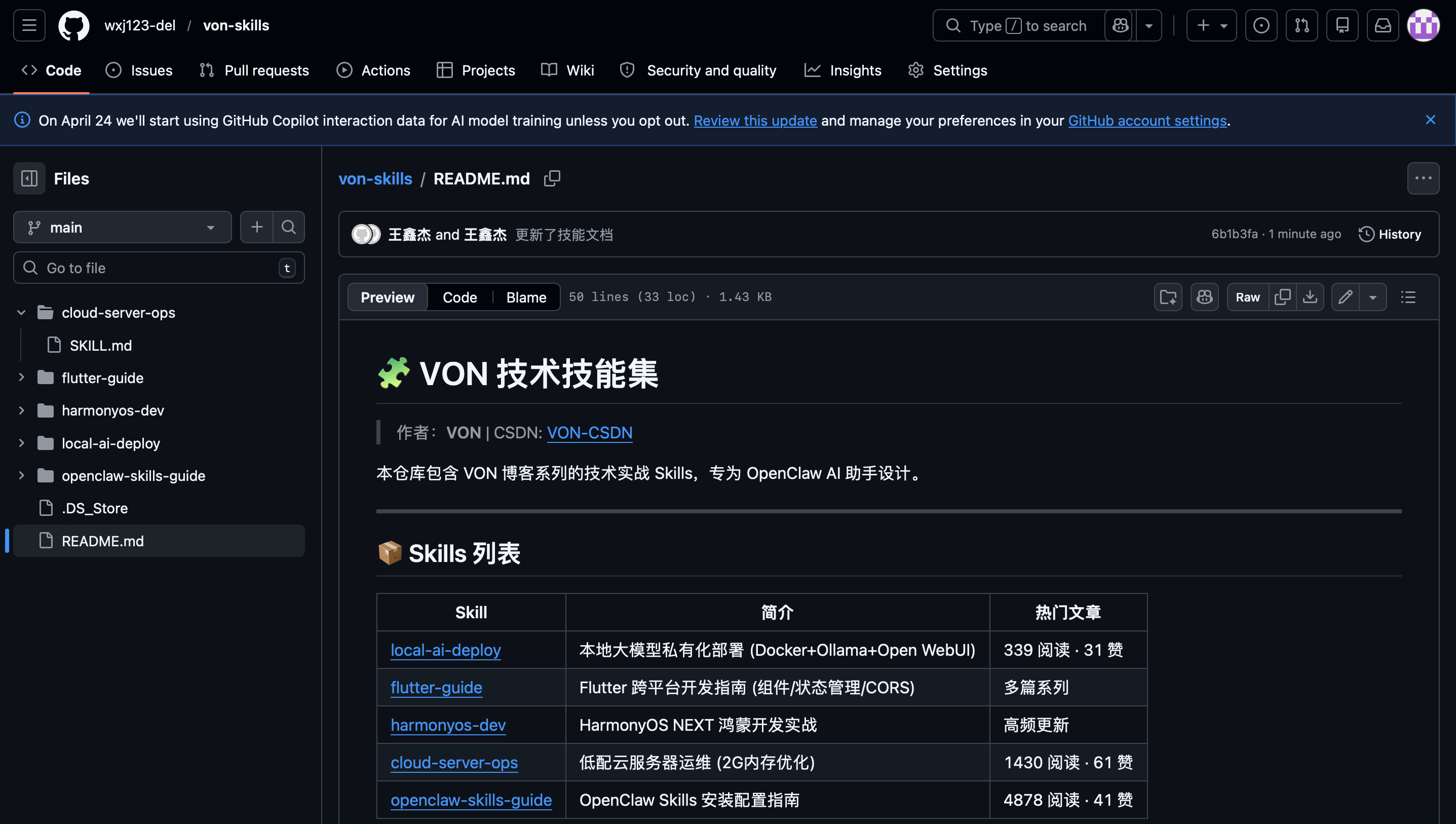Search files with the magnifier icon
The width and height of the screenshot is (1456, 824).
click(288, 227)
